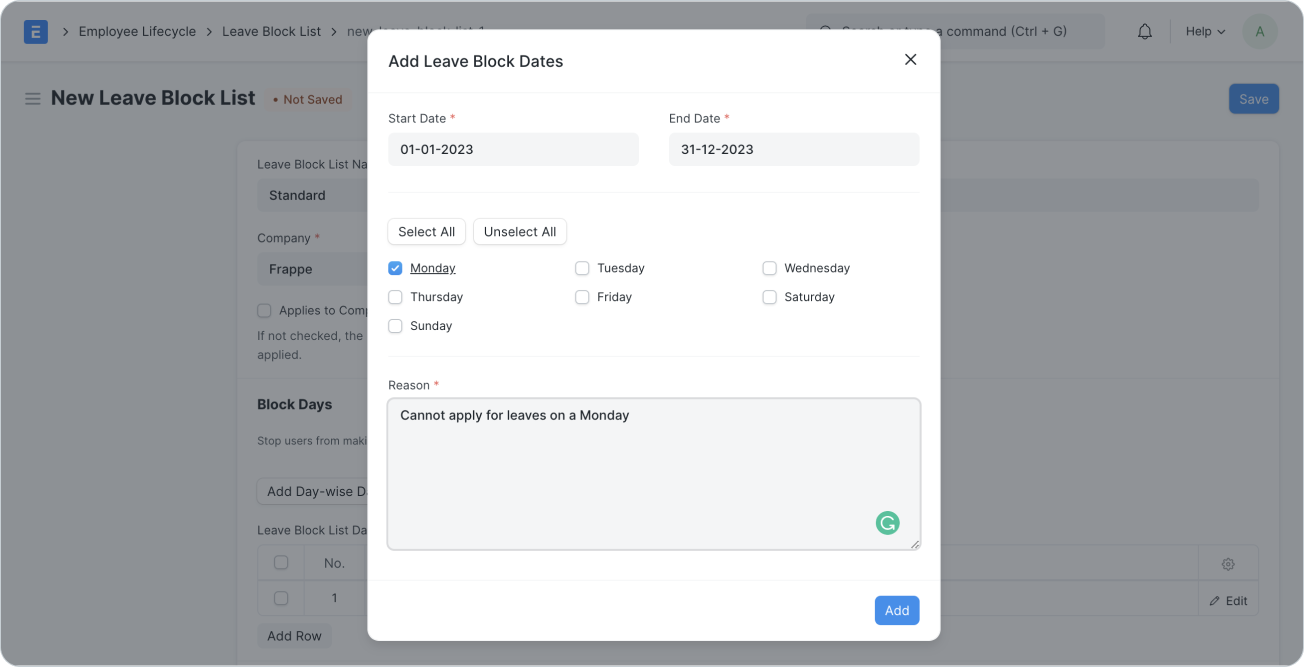
Task: Open the Start Date picker field
Action: (x=513, y=149)
